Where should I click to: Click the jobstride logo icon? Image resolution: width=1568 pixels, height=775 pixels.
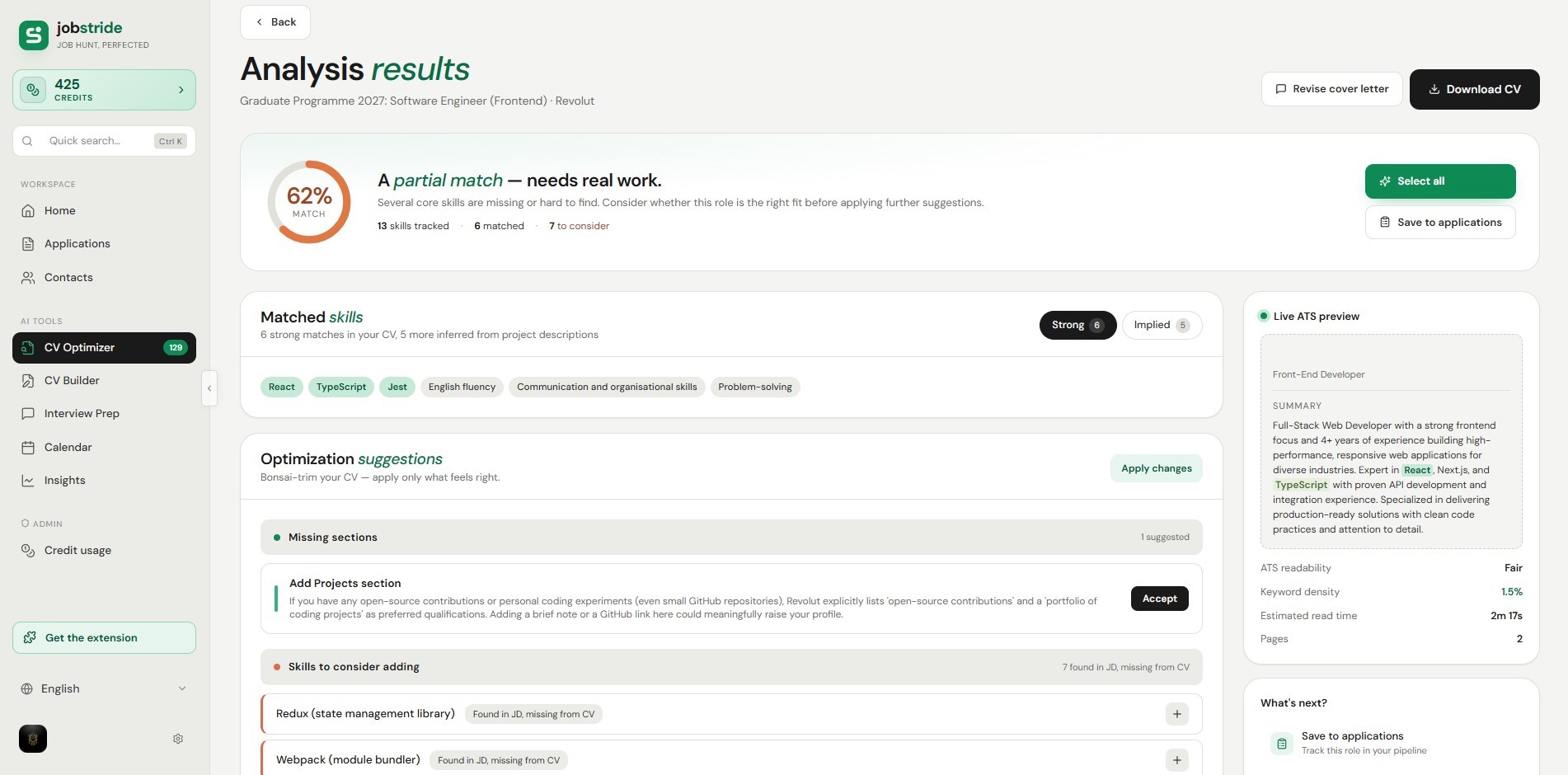(34, 35)
